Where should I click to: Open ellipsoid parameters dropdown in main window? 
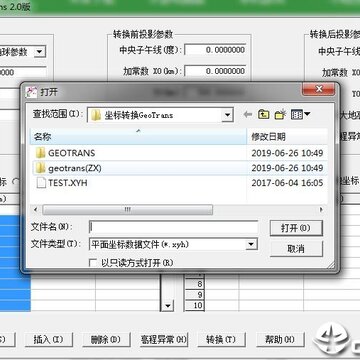[x=39, y=52]
